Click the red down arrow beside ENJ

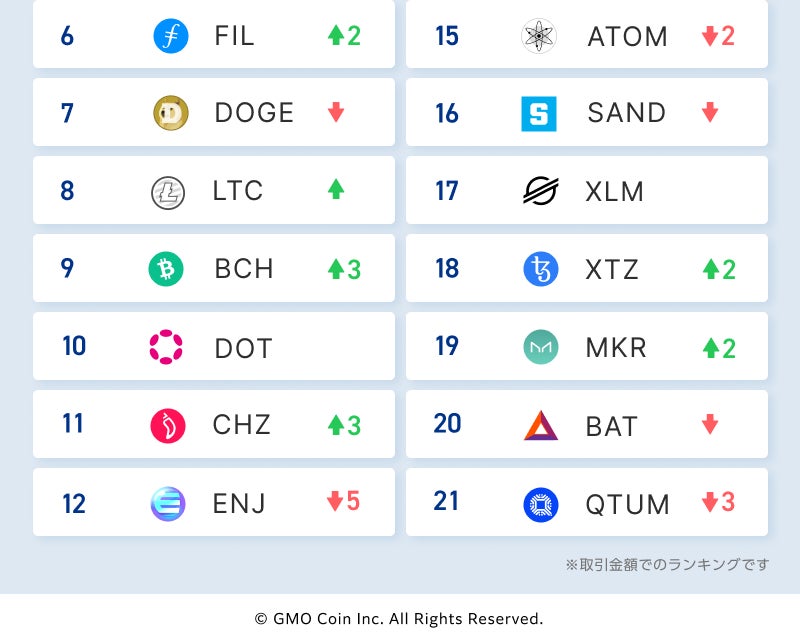[x=335, y=502]
